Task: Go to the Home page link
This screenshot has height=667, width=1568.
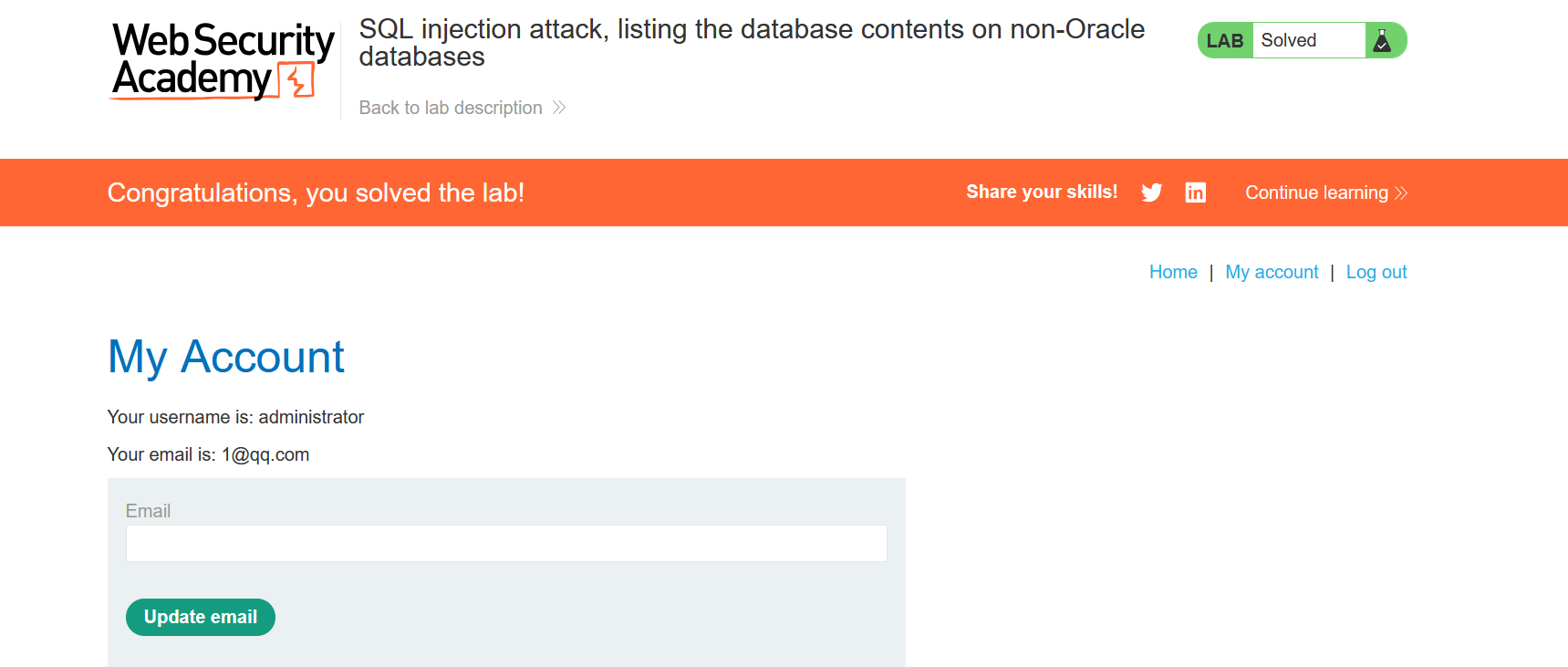Action: click(1173, 272)
